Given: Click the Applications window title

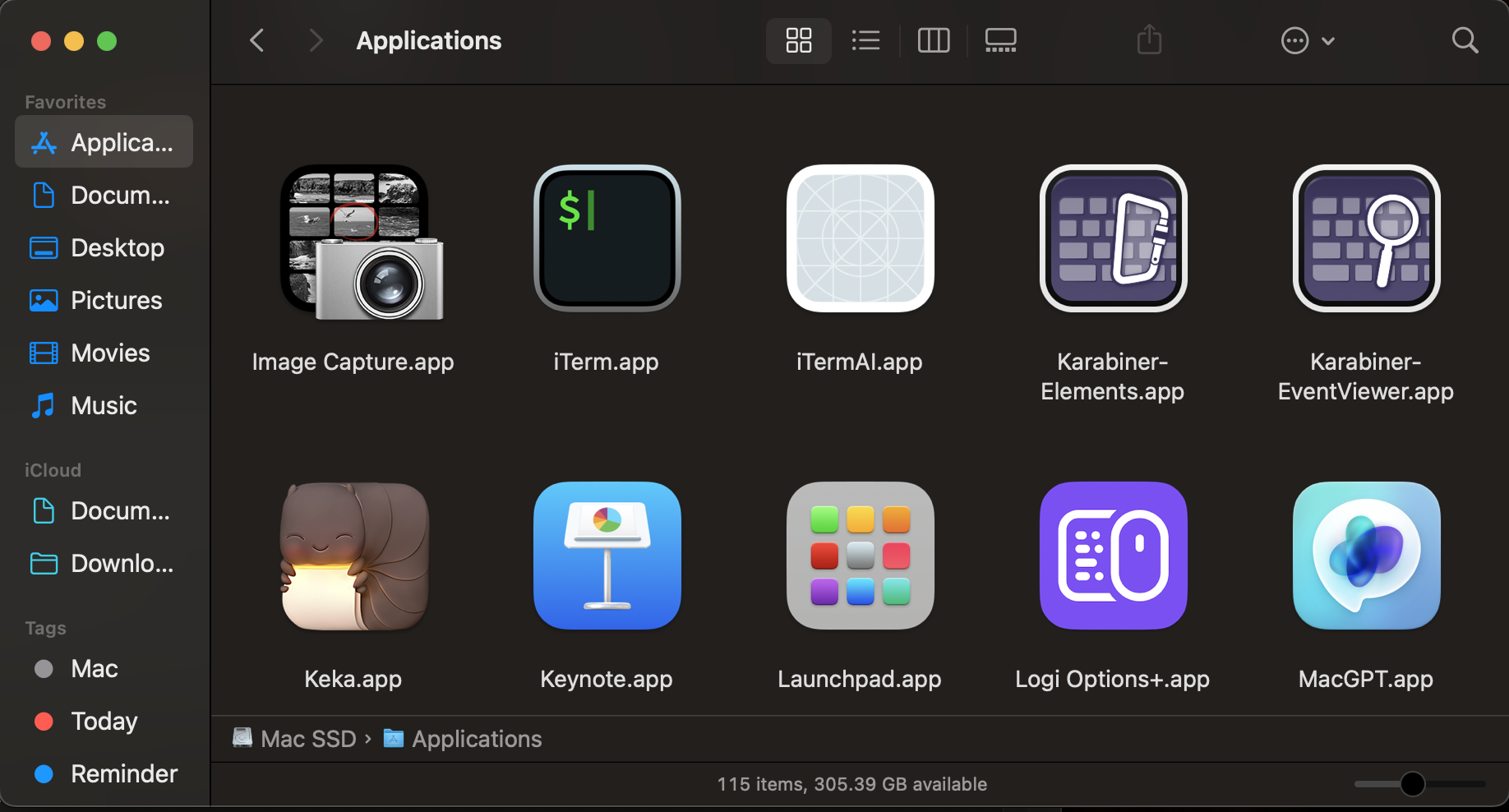Looking at the screenshot, I should coord(429,40).
